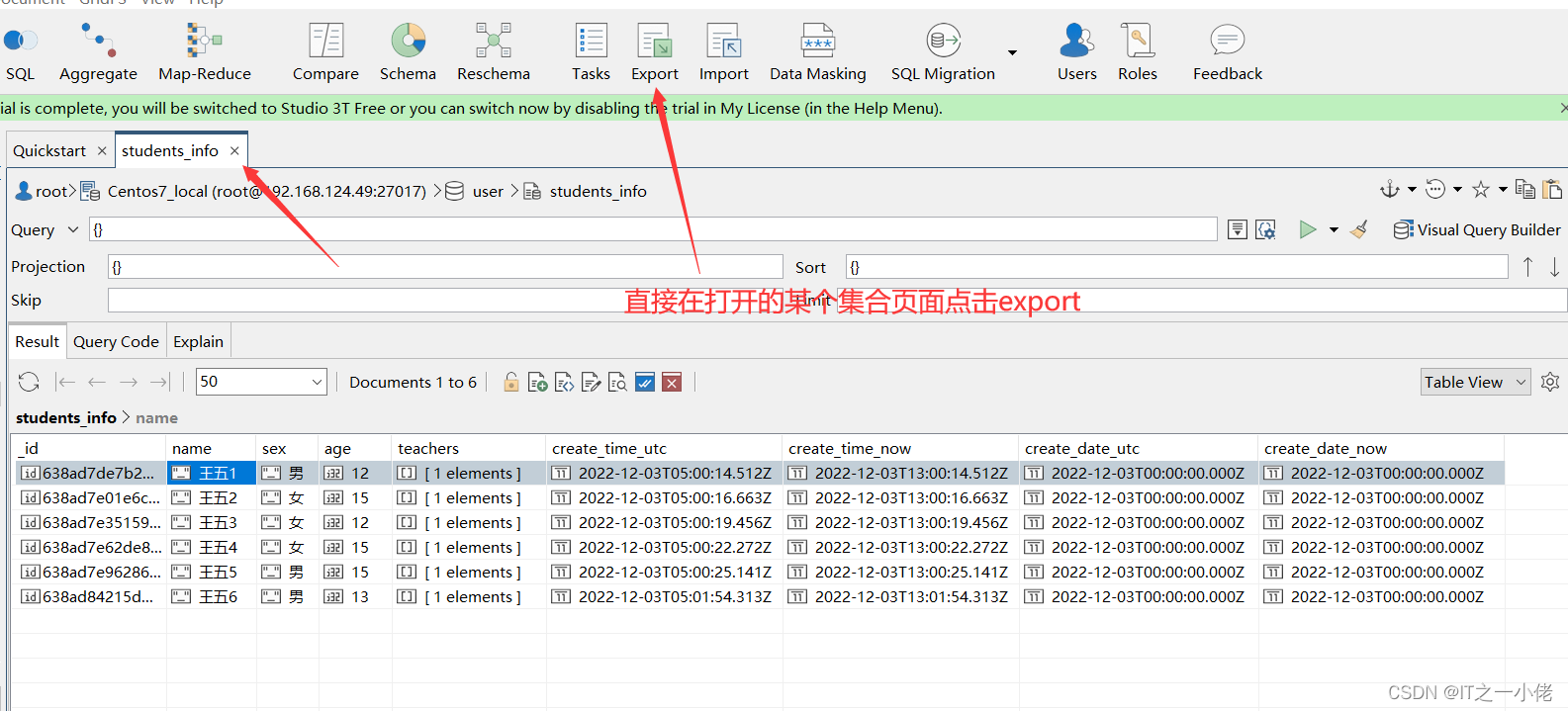Click Export in the main toolbar
This screenshot has height=711, width=1568.
(x=655, y=53)
